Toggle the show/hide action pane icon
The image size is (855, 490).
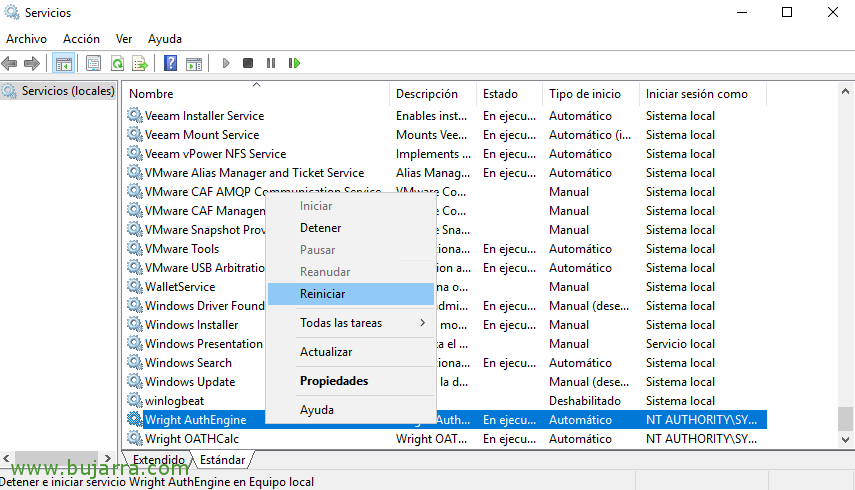pos(194,63)
